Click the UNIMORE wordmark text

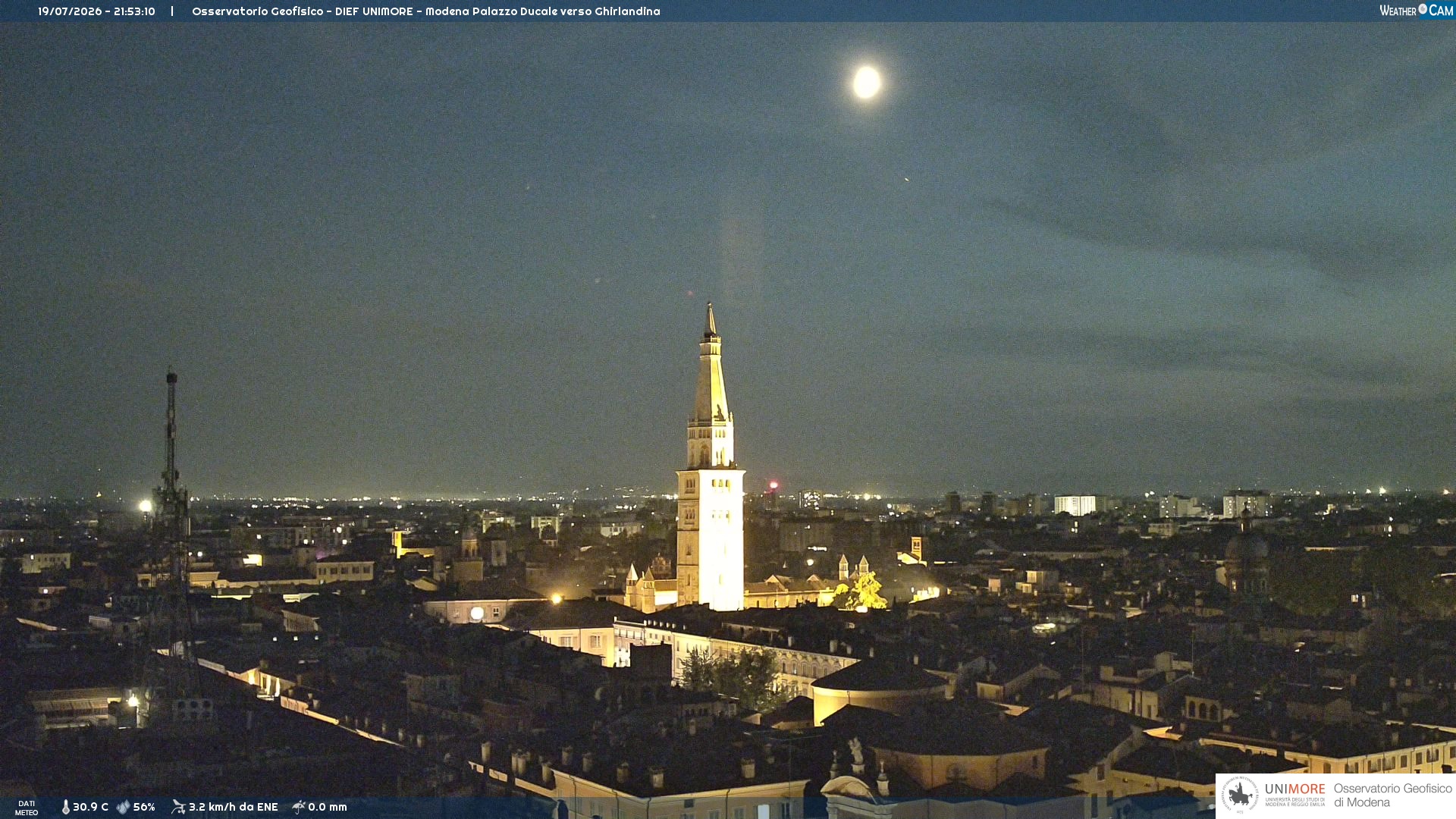[1294, 789]
